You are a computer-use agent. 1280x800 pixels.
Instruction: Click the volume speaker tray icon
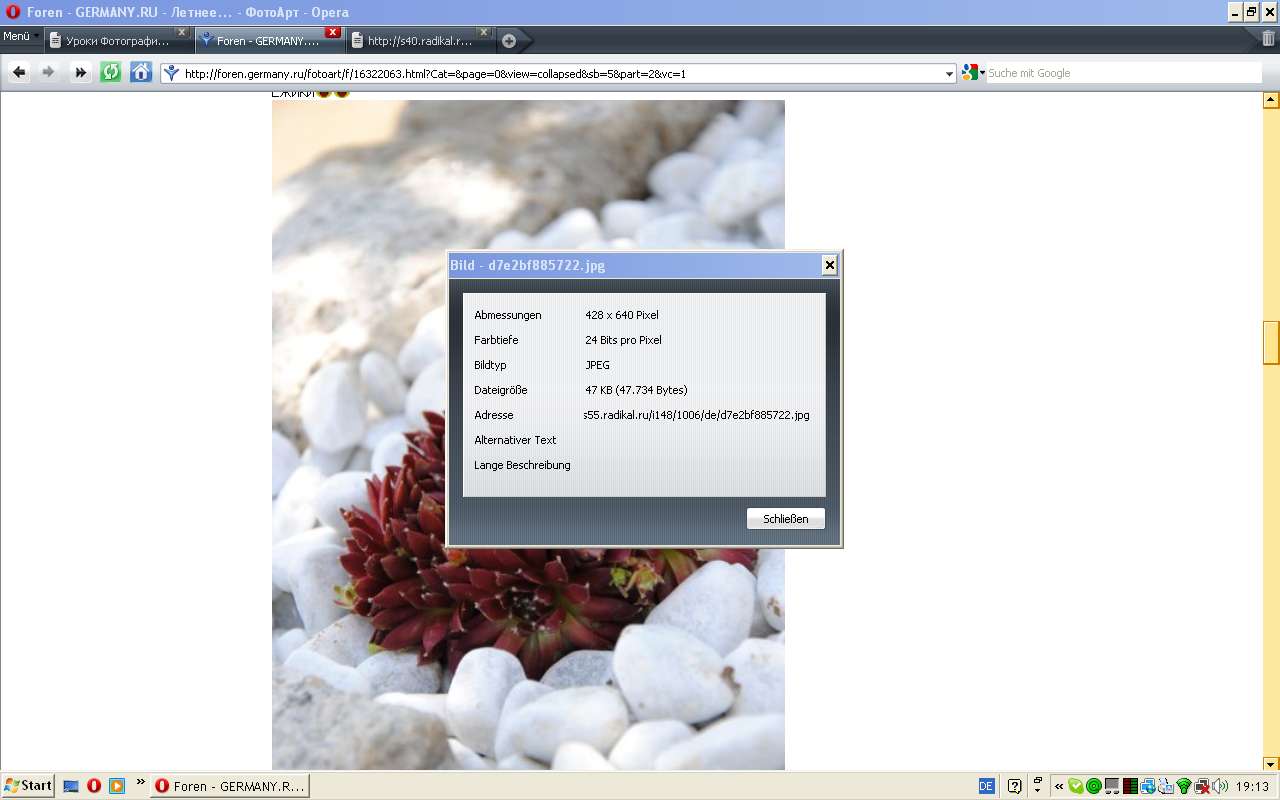click(x=1220, y=786)
